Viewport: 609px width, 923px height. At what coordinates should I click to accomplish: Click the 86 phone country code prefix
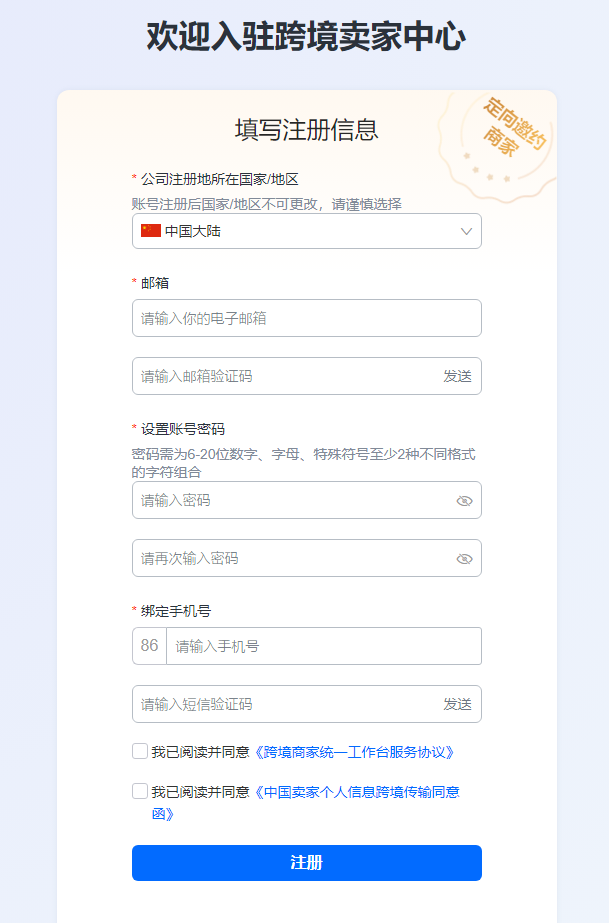[150, 646]
